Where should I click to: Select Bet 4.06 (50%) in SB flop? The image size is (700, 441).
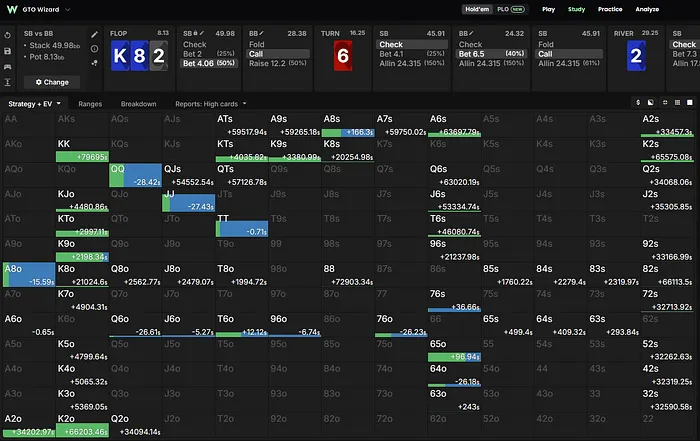(209, 63)
